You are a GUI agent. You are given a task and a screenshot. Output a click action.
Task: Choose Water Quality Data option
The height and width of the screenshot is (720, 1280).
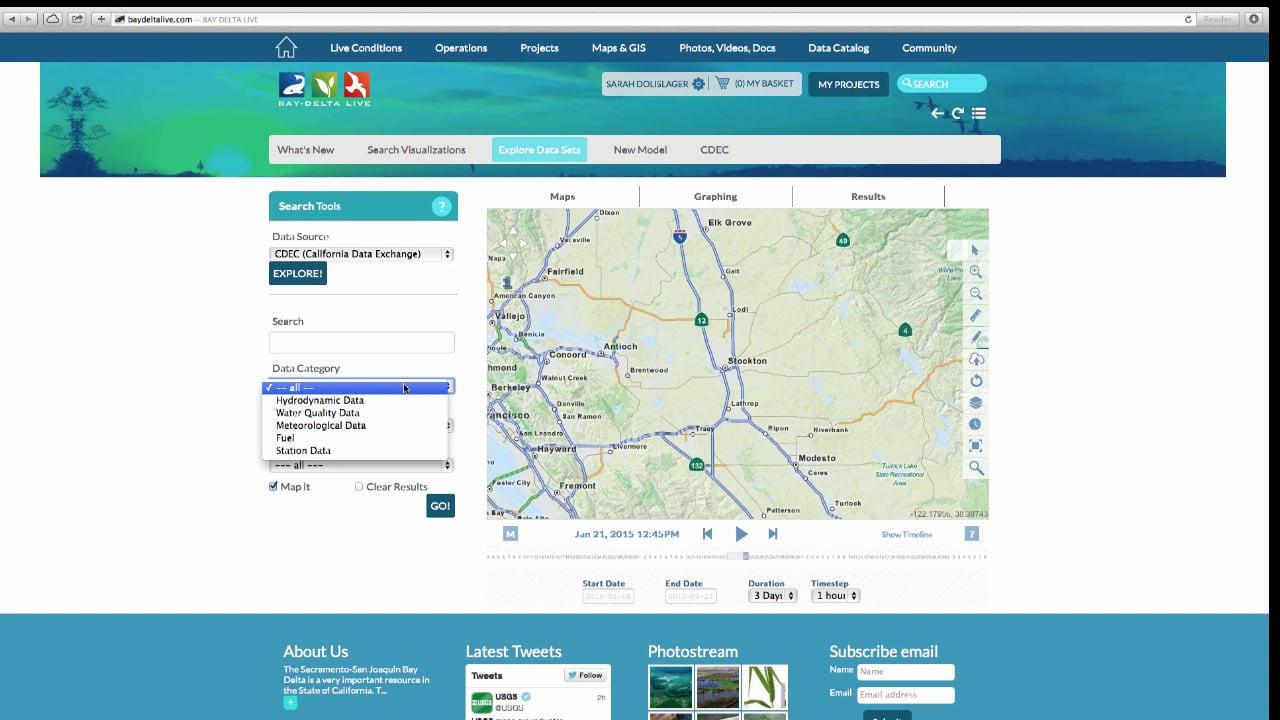point(355,413)
